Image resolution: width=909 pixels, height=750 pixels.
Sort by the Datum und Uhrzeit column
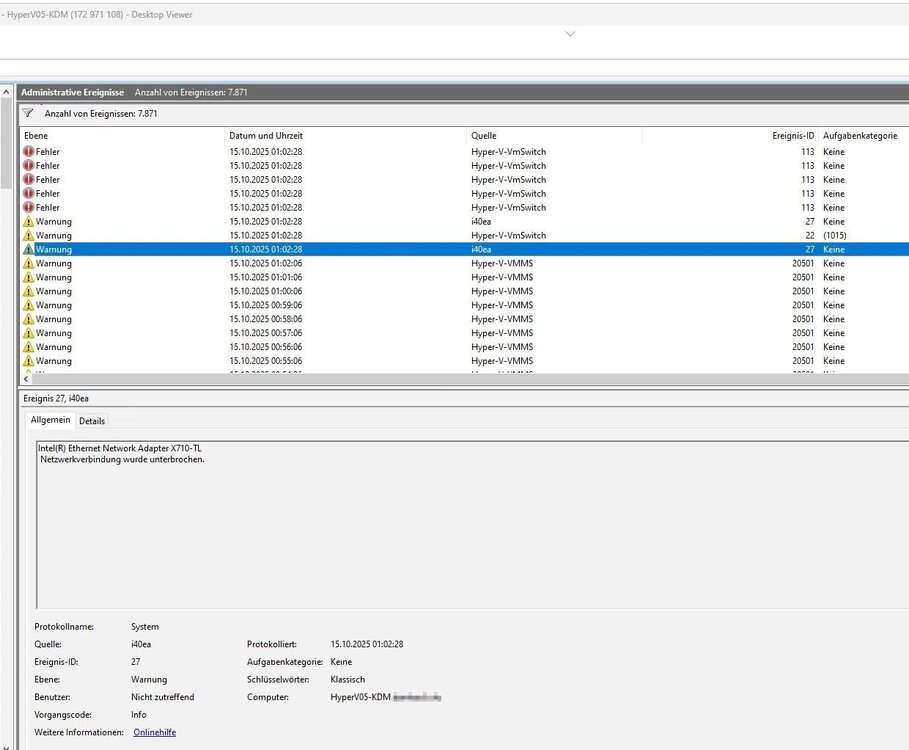266,136
